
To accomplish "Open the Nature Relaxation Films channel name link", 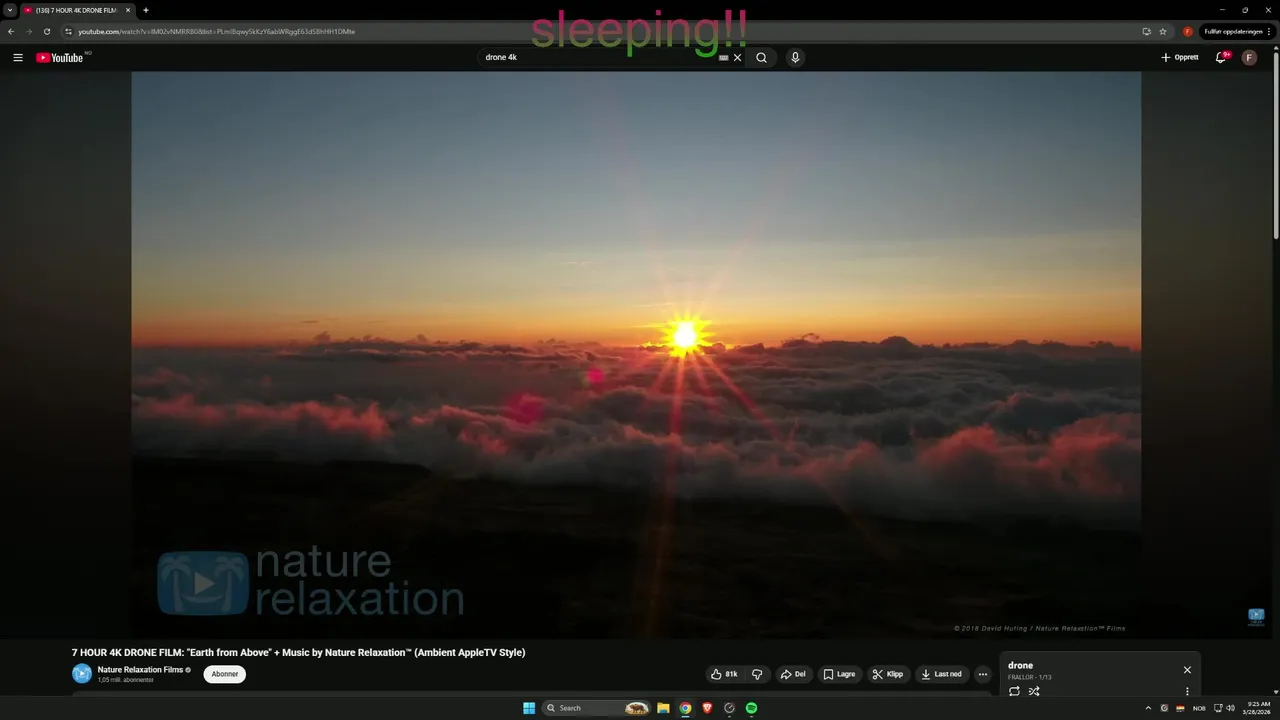I will (x=140, y=669).
